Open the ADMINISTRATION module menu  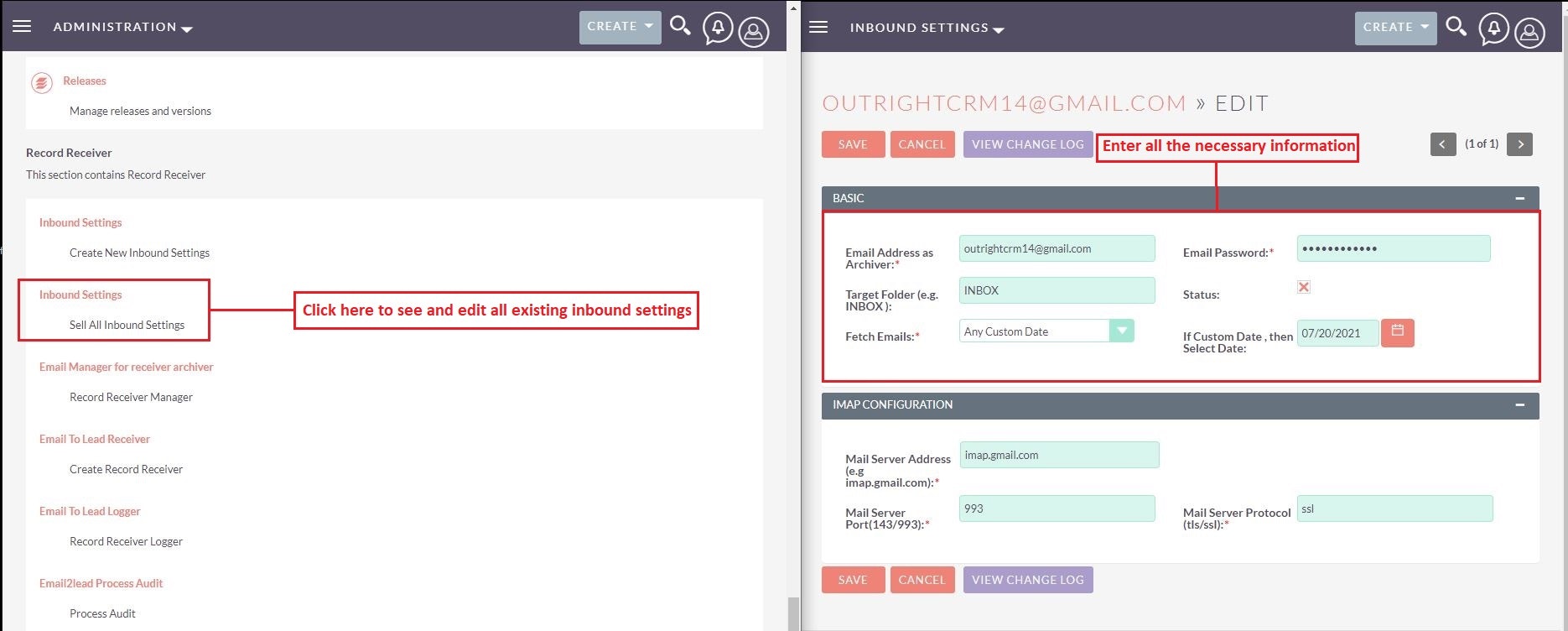pos(122,27)
